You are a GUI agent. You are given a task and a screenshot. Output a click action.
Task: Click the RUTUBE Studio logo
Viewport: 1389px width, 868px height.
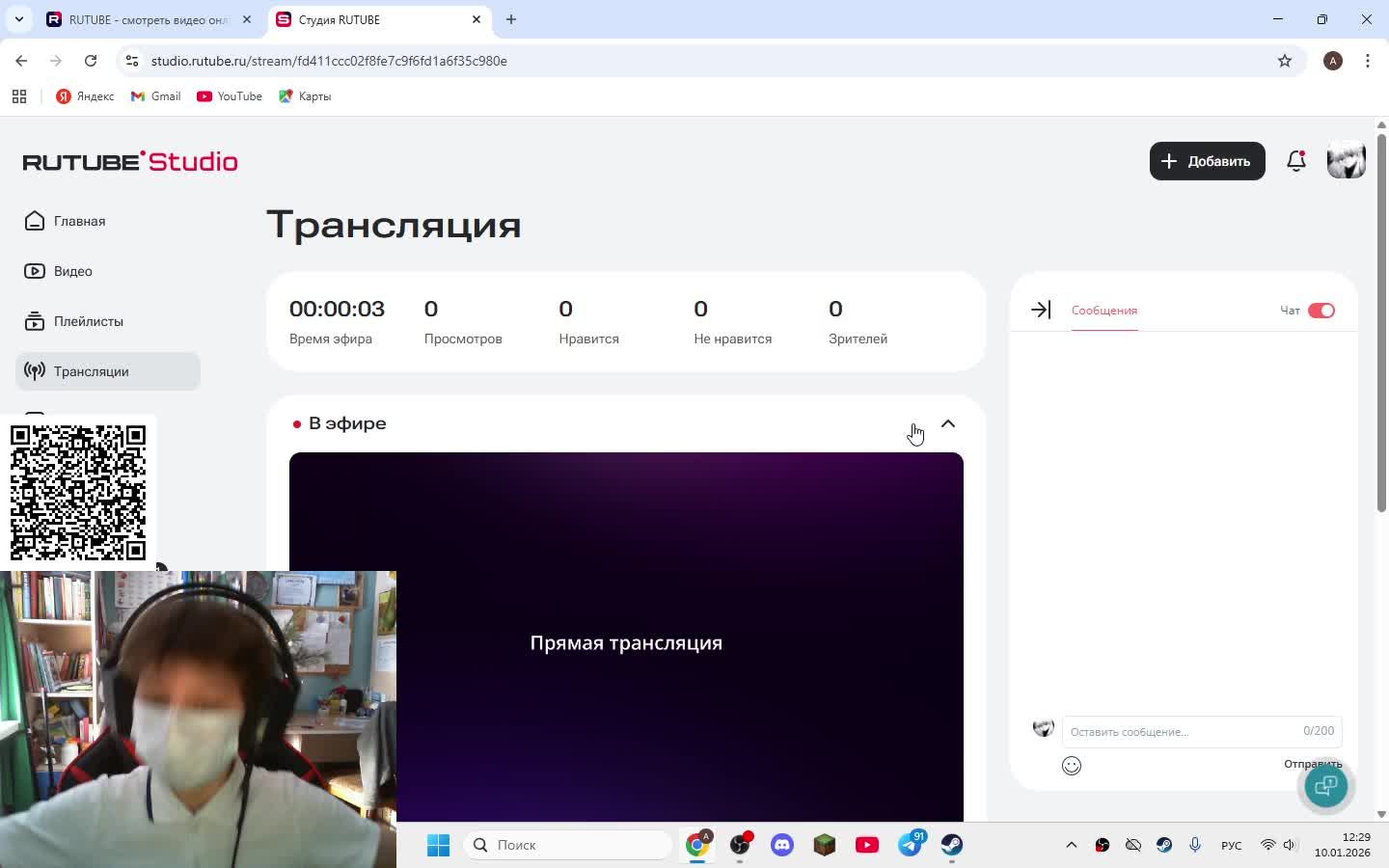pyautogui.click(x=130, y=161)
